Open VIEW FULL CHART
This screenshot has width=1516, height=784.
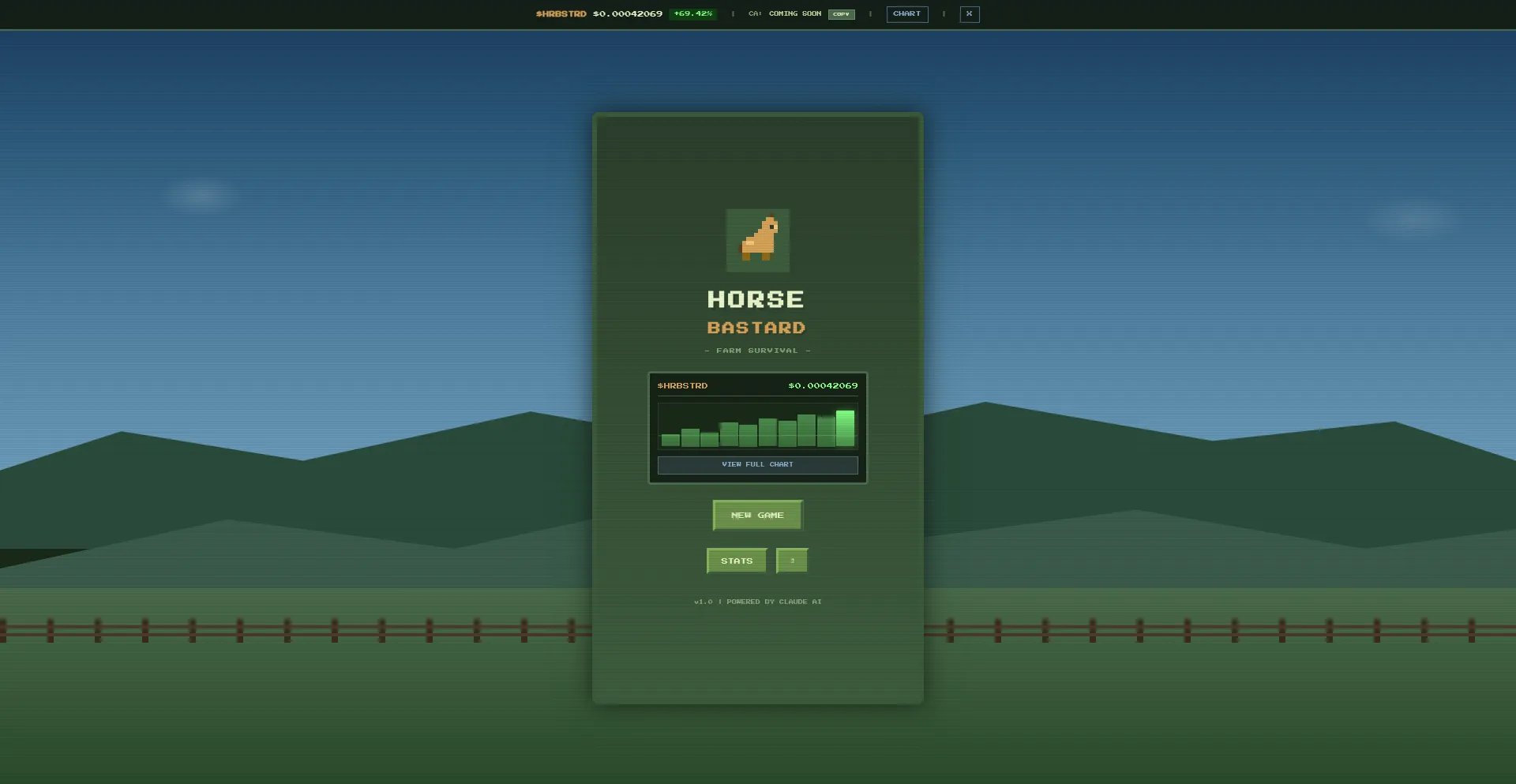tap(757, 464)
